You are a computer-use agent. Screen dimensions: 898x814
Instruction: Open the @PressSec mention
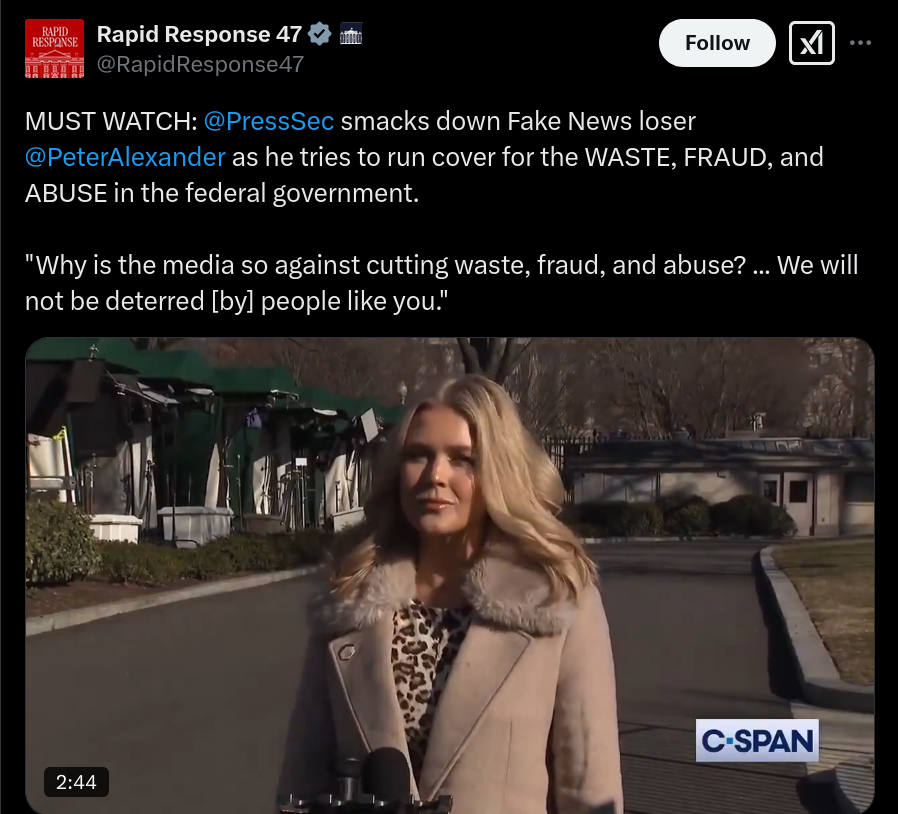click(x=269, y=121)
